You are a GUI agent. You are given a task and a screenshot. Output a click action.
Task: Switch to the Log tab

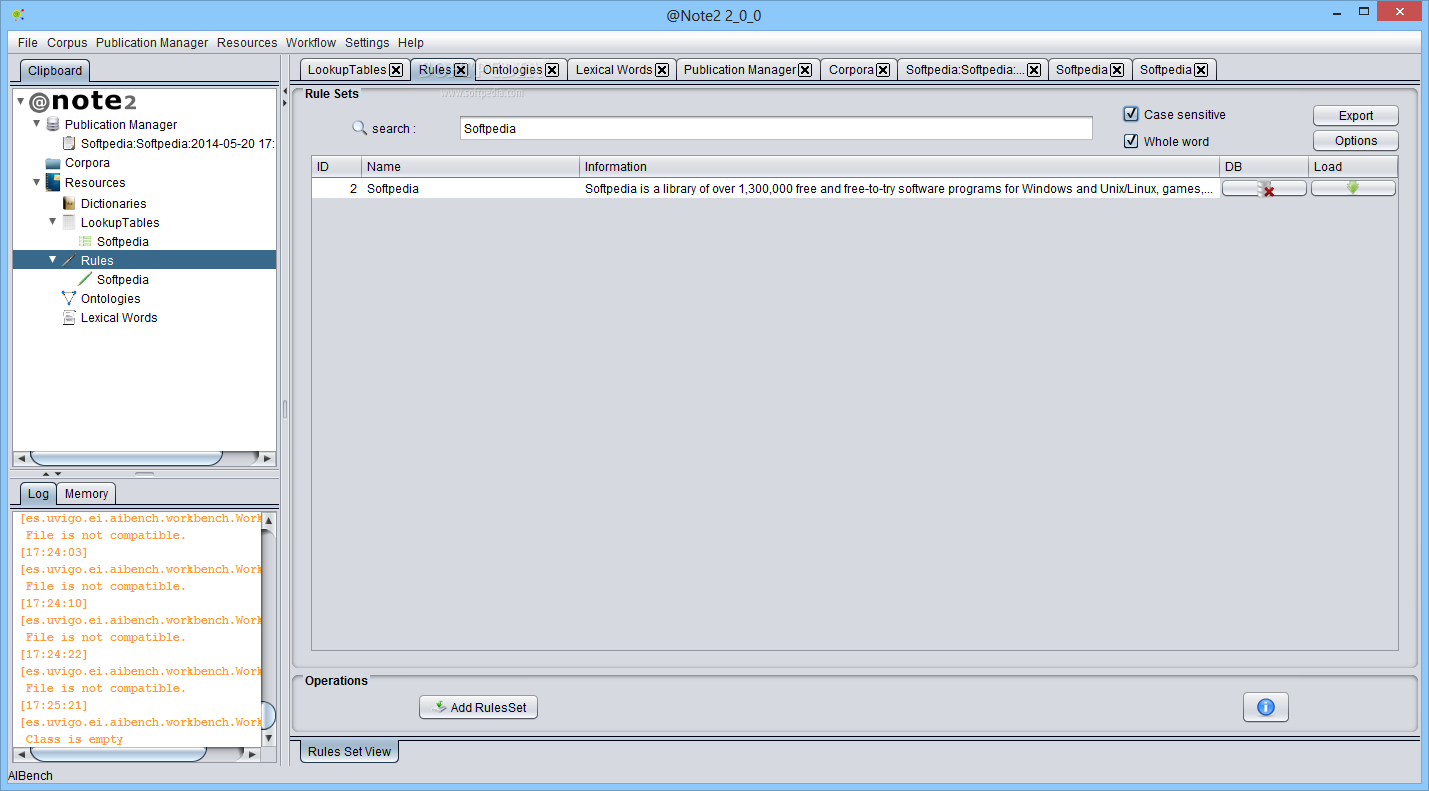[38, 493]
